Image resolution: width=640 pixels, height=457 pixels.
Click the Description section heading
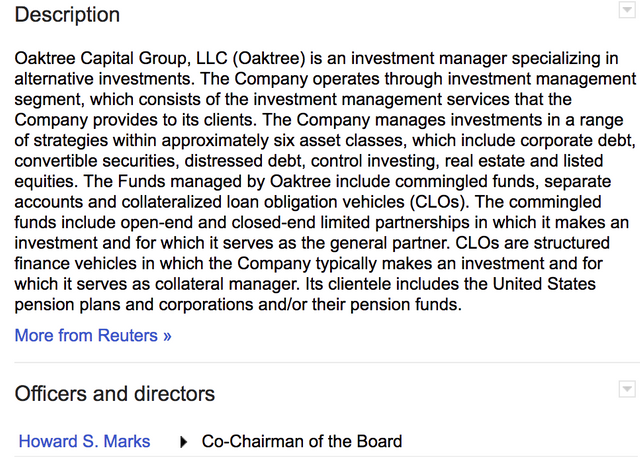[67, 15]
